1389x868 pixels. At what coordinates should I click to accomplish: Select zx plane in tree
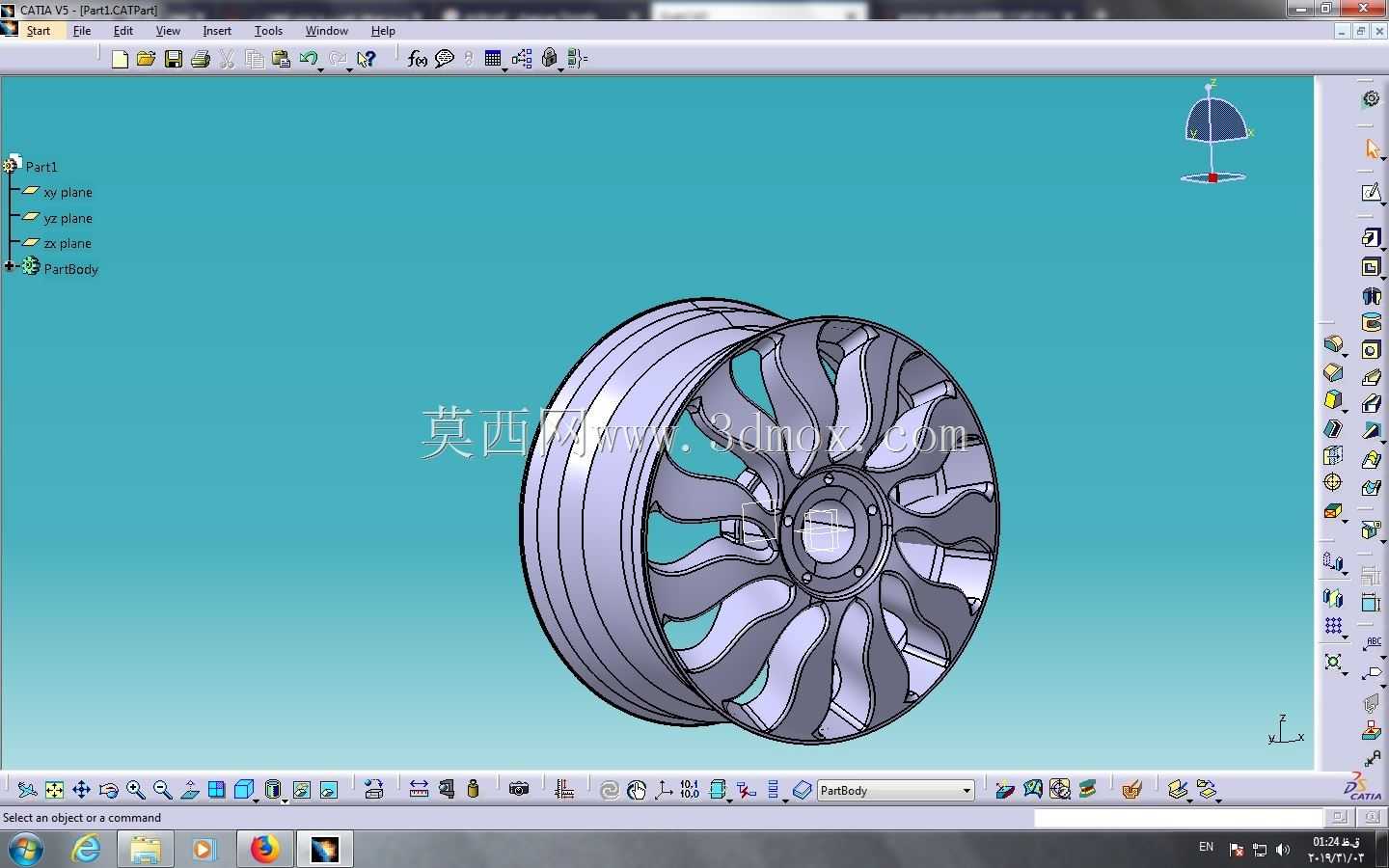pyautogui.click(x=68, y=243)
